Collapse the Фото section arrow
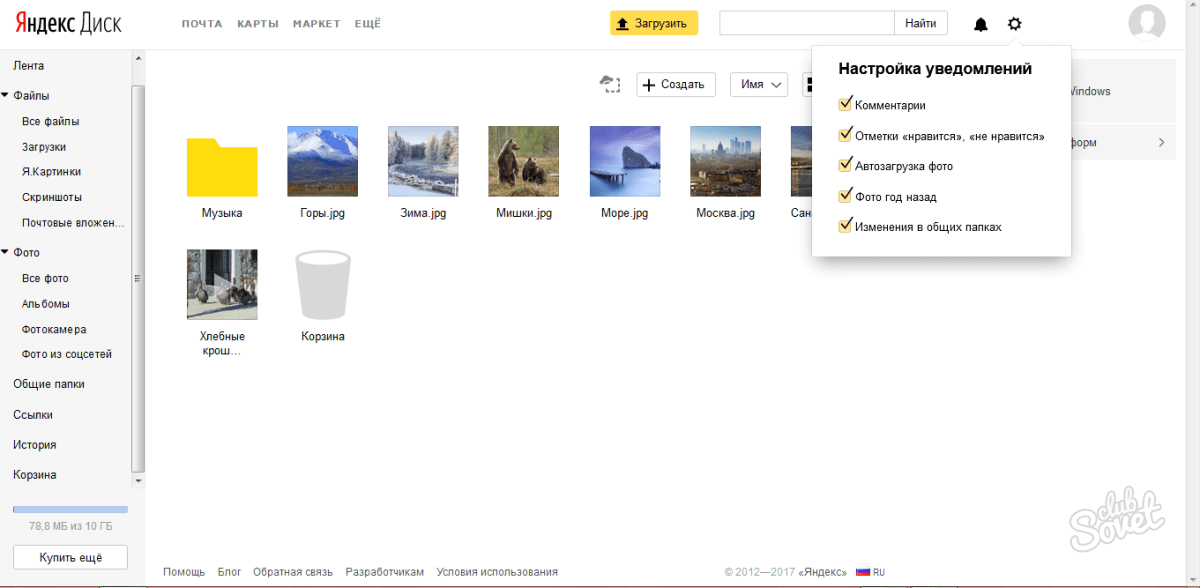 tap(5, 253)
